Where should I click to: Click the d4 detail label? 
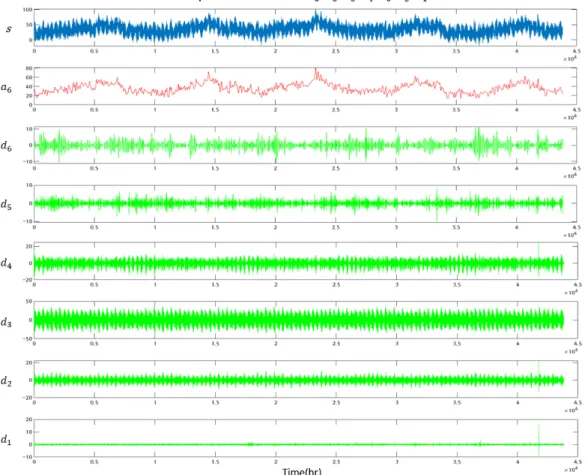[6, 264]
